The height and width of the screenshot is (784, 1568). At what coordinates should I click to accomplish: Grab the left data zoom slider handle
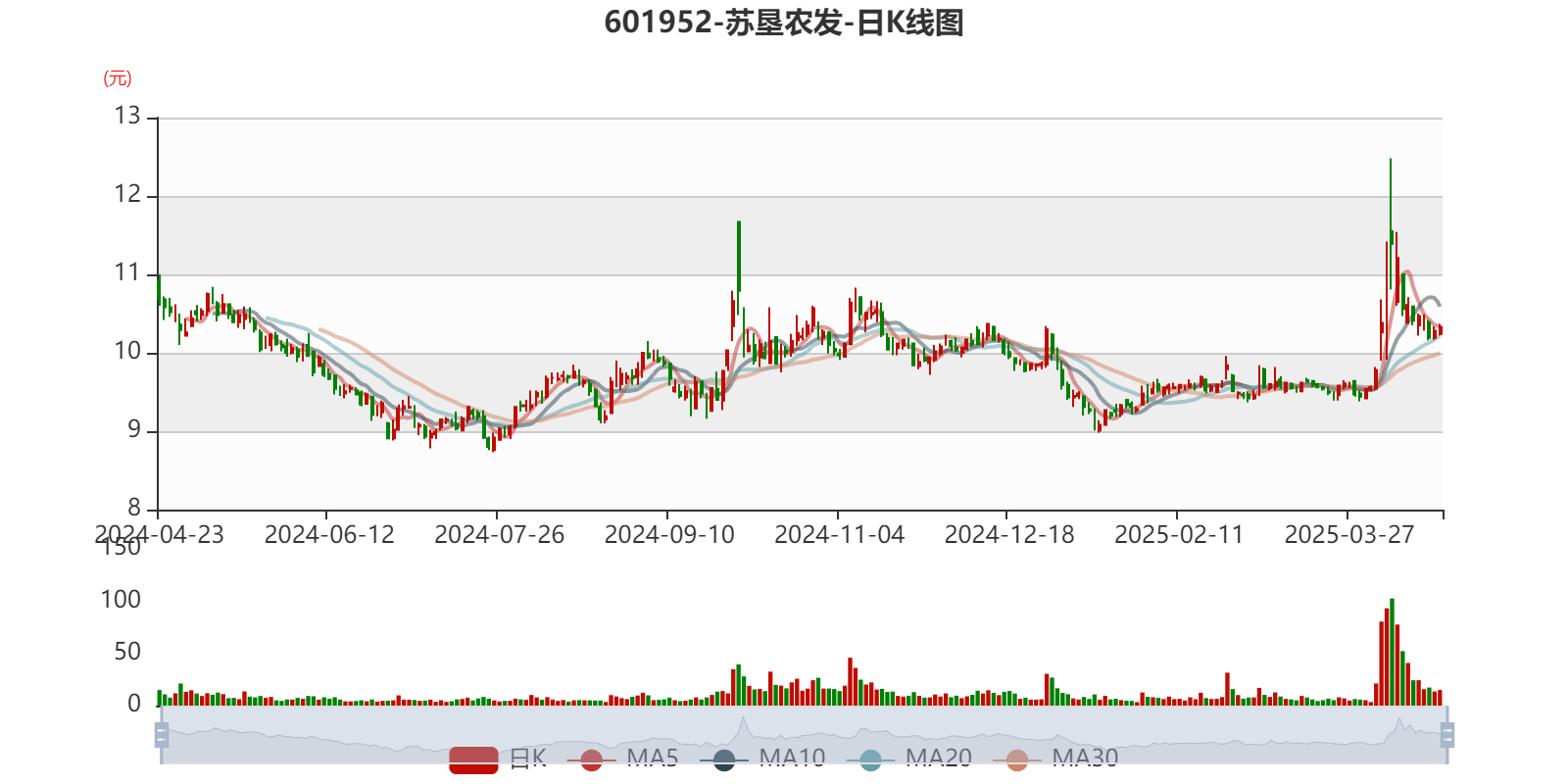162,735
